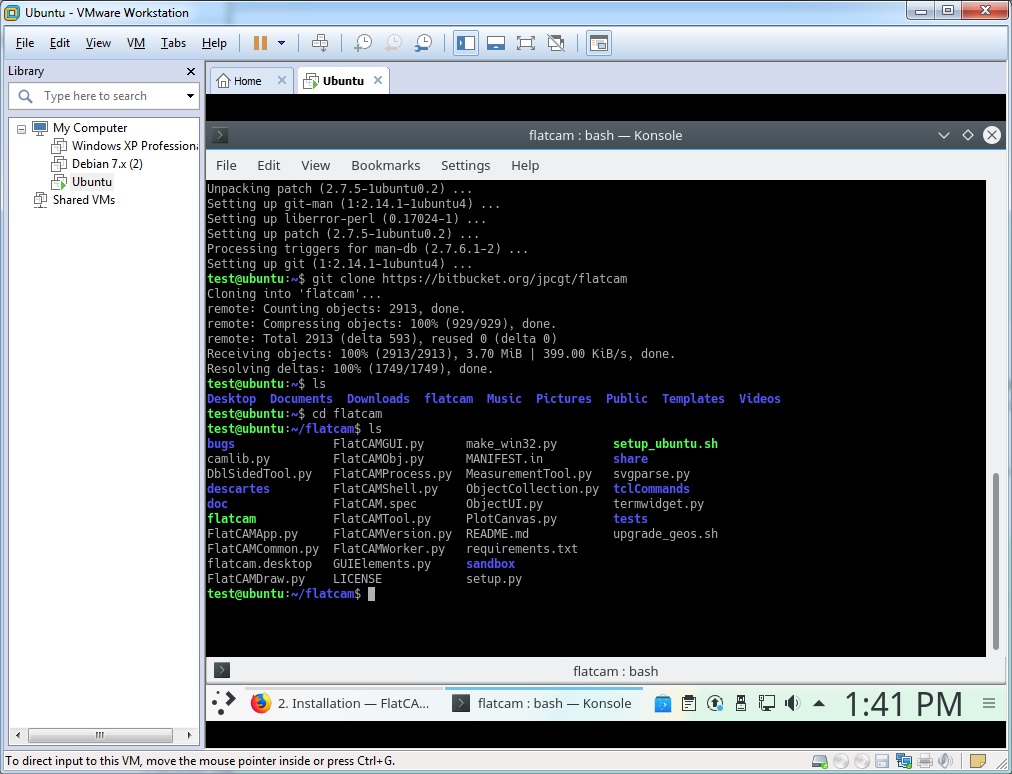Click the flatcam : bash session tab

coord(615,671)
